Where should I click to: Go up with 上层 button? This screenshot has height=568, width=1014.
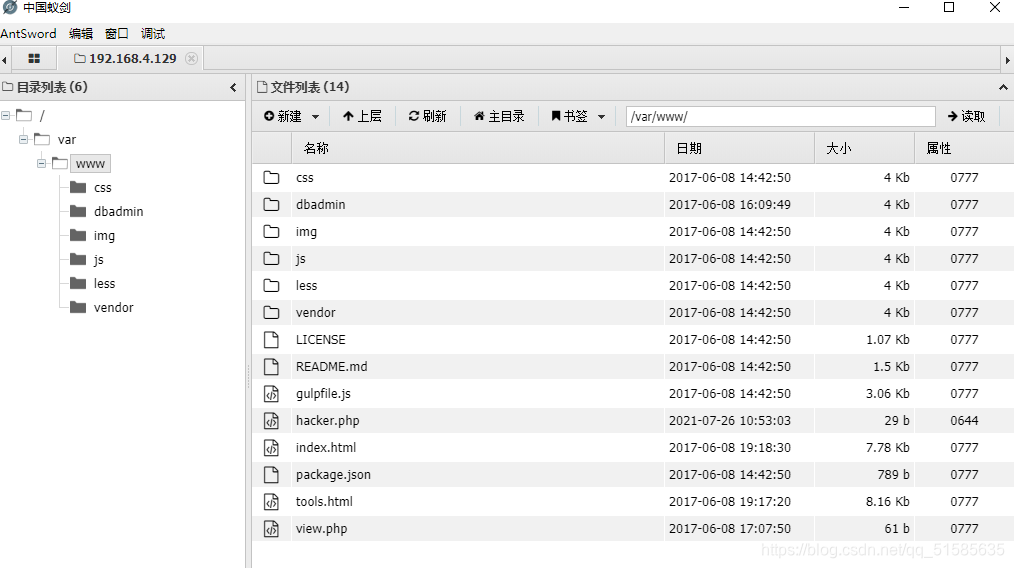click(x=362, y=116)
